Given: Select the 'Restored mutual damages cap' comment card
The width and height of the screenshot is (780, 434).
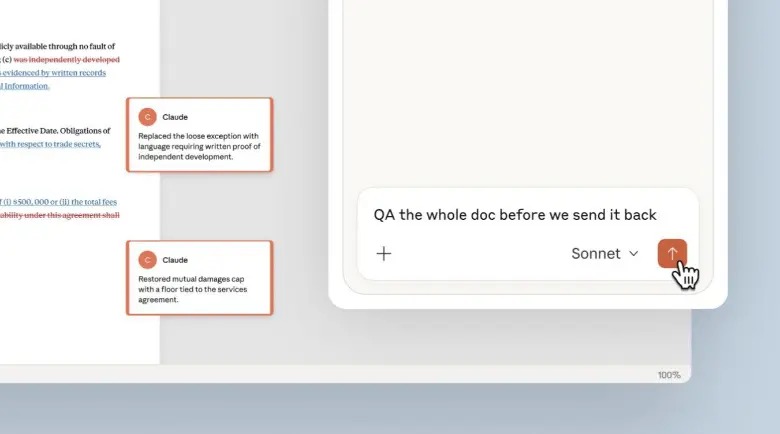Looking at the screenshot, I should [199, 278].
